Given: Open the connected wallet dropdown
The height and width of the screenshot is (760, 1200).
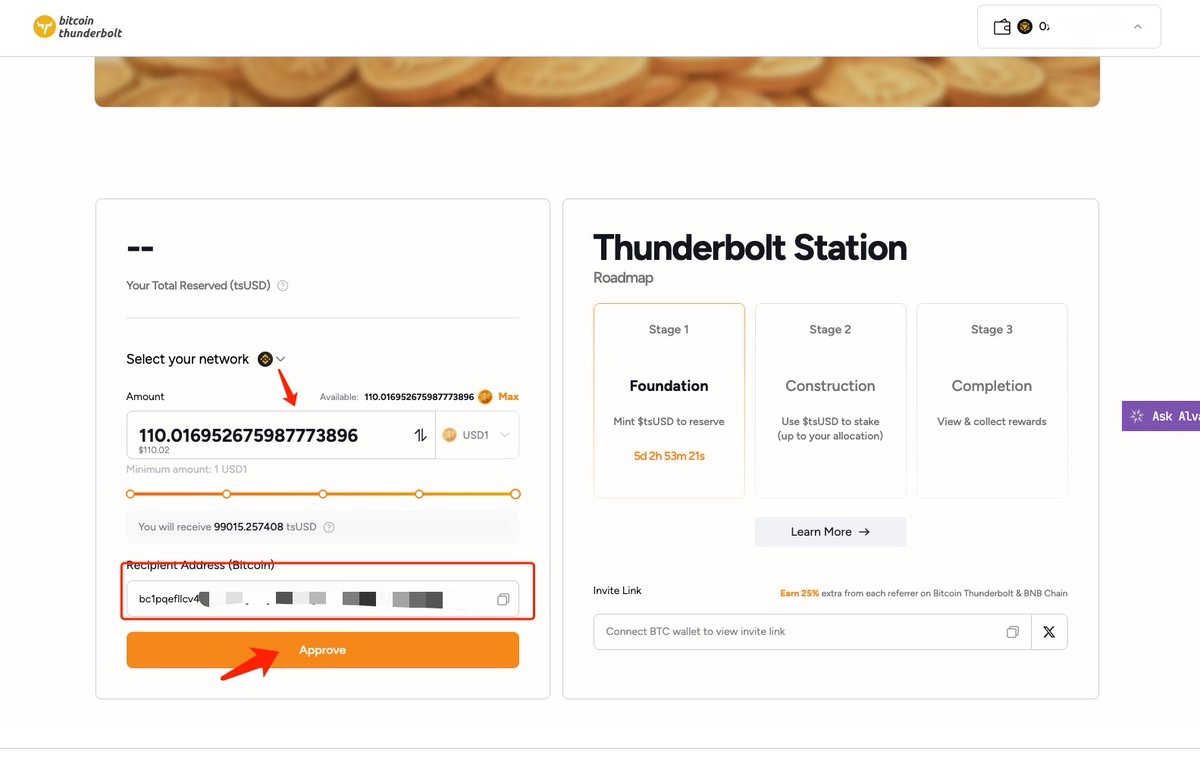Looking at the screenshot, I should 1069,27.
